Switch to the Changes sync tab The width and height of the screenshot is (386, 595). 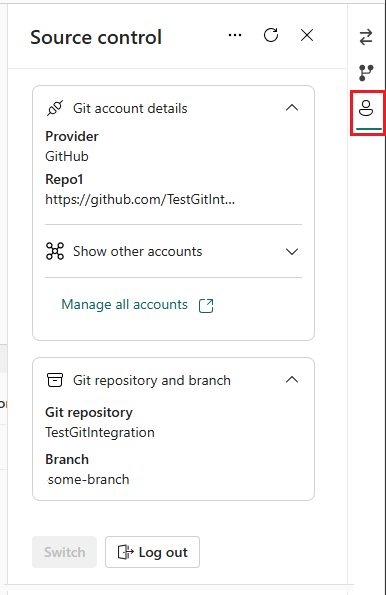coord(366,37)
